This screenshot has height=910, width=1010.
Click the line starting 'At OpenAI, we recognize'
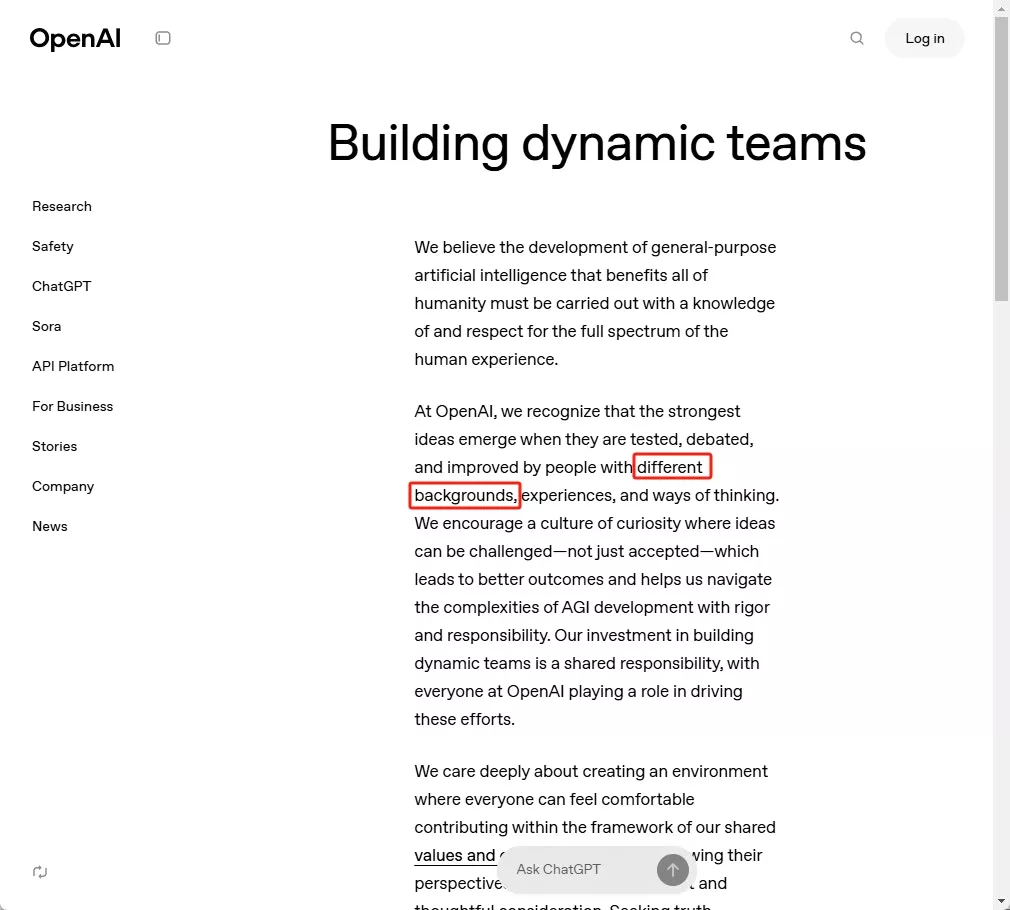pyautogui.click(x=577, y=411)
